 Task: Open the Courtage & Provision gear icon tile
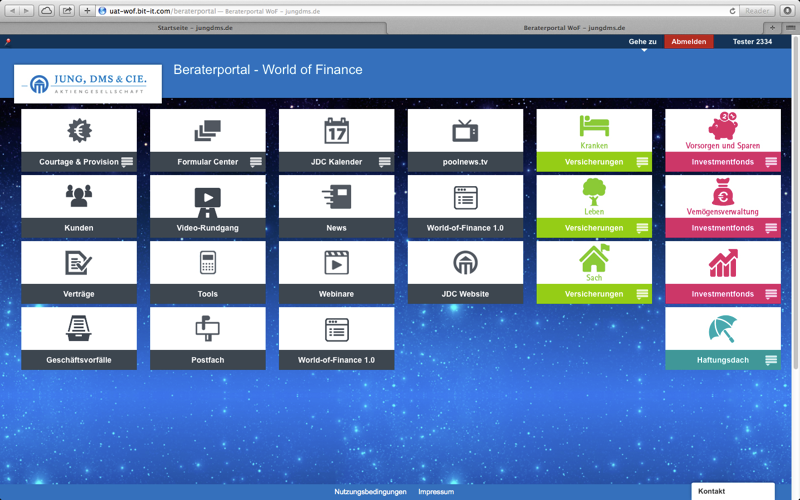[79, 131]
